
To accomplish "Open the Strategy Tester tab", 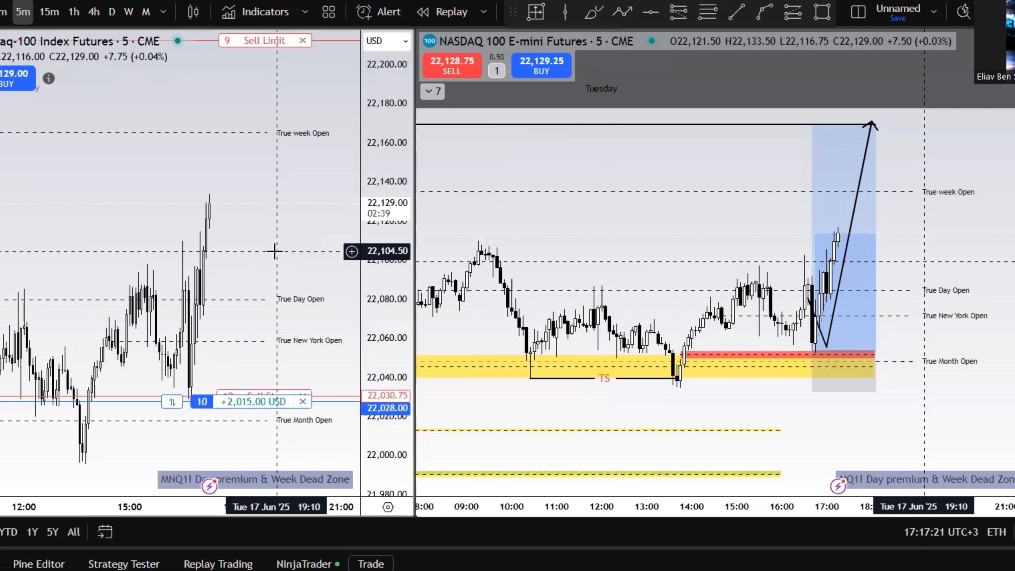I will click(x=124, y=564).
